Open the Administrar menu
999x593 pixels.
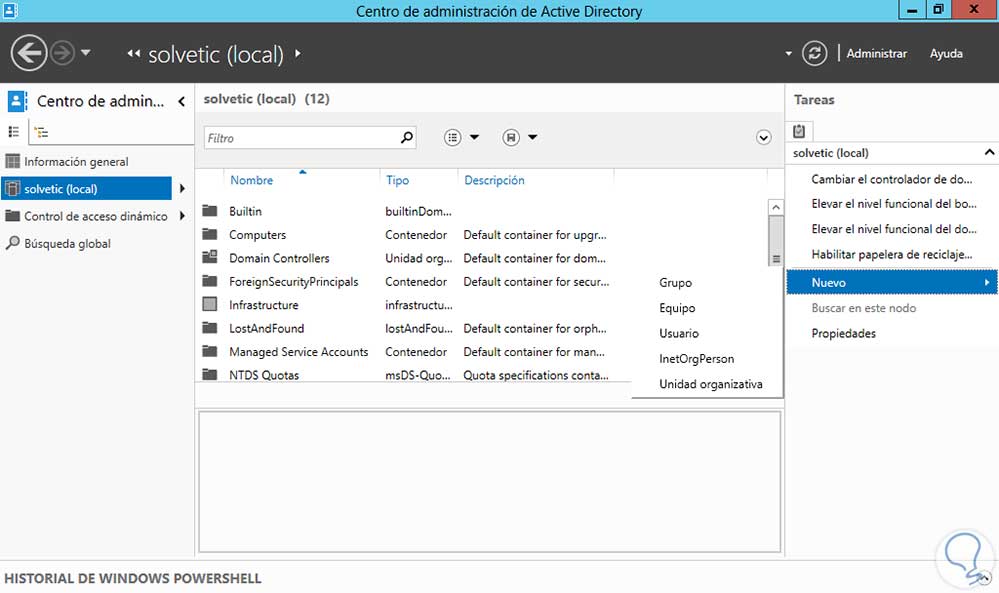point(876,54)
